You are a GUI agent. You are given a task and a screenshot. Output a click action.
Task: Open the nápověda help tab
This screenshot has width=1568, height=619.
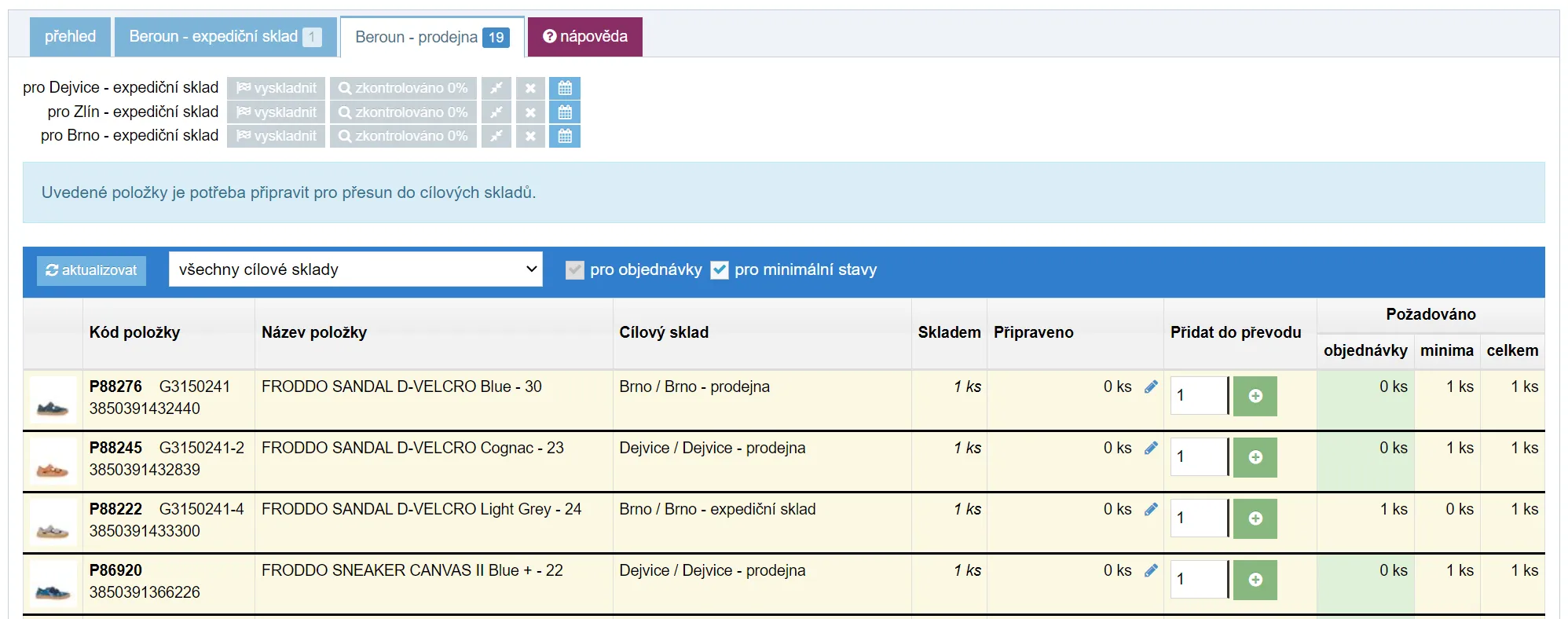[585, 37]
